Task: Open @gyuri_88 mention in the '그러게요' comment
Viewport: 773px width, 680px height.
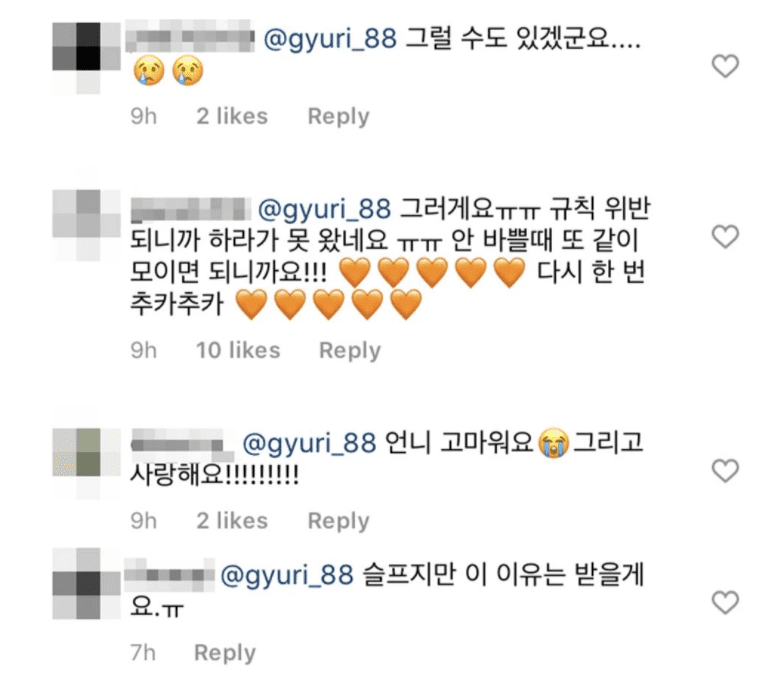Action: pyautogui.click(x=325, y=210)
